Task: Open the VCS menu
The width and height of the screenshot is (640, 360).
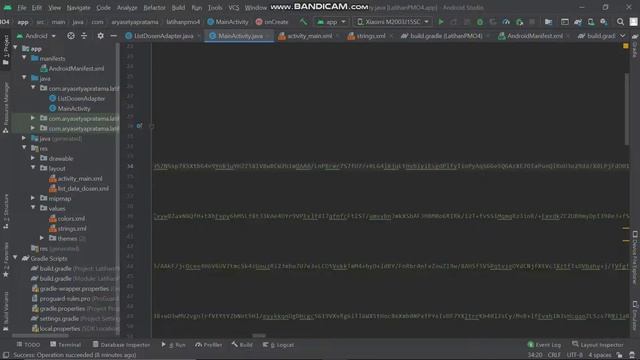Action: pyautogui.click(x=233, y=7)
